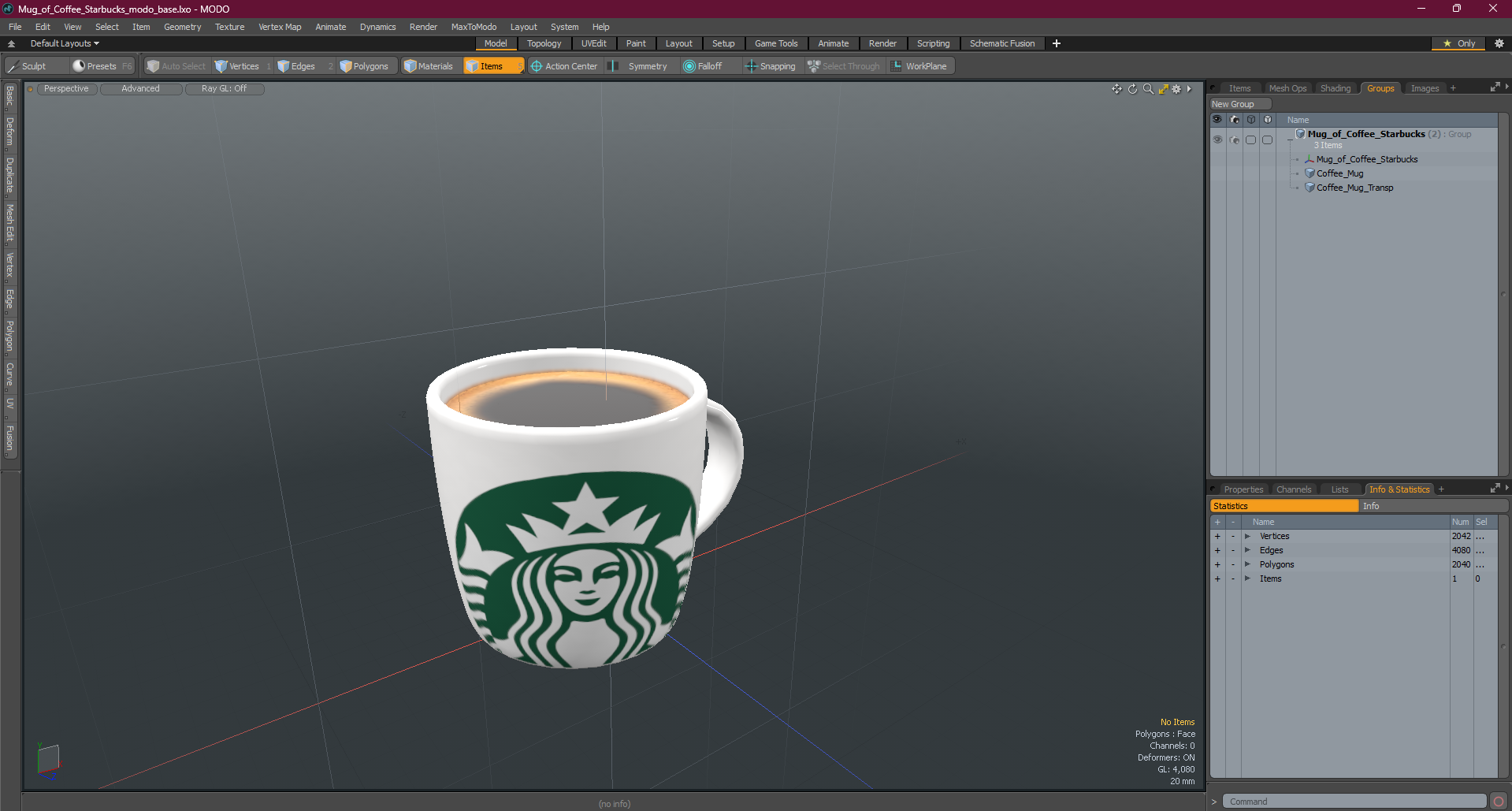Expand the Edges statistics row
This screenshot has width=1512, height=811.
[x=1247, y=550]
